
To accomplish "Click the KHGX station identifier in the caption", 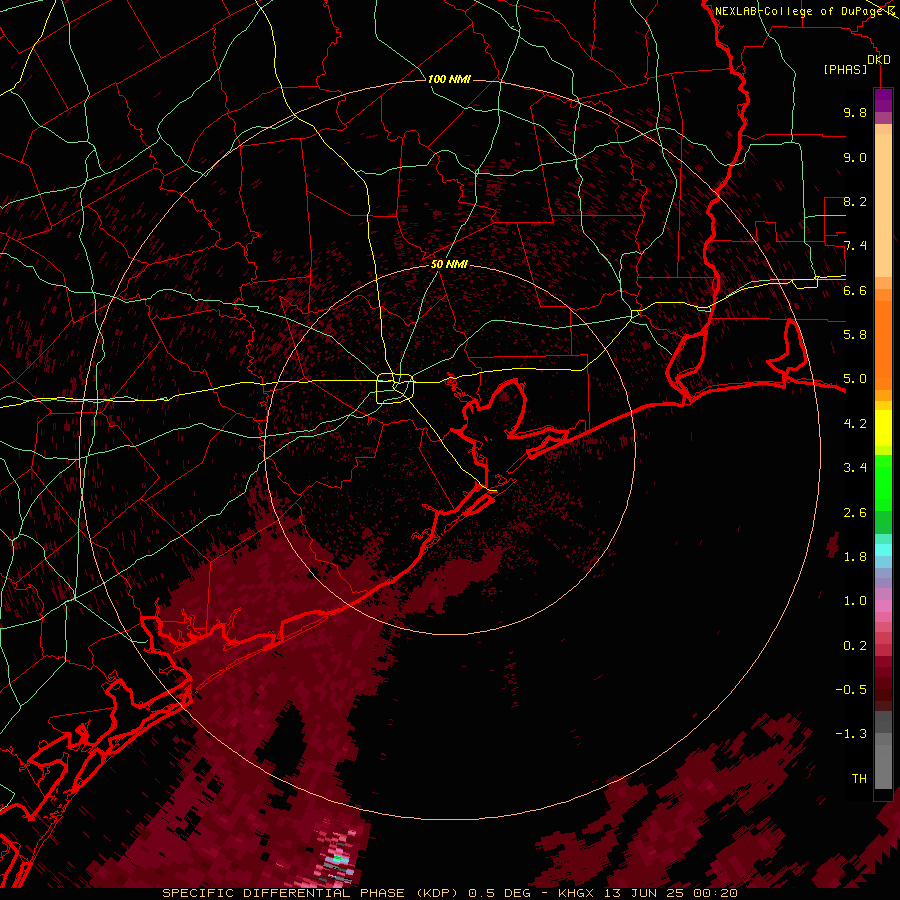I will tap(576, 893).
